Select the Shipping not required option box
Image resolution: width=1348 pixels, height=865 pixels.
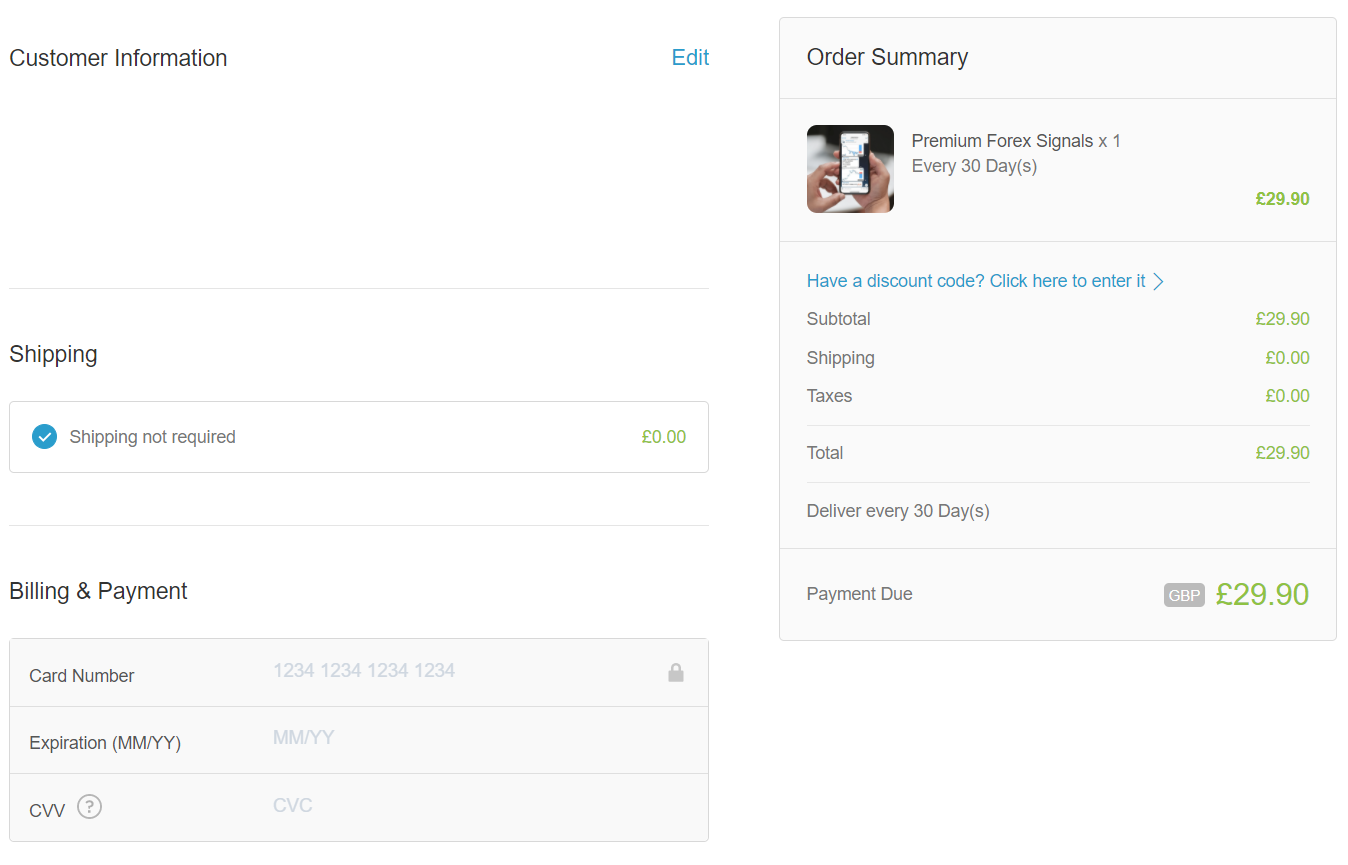[x=359, y=437]
